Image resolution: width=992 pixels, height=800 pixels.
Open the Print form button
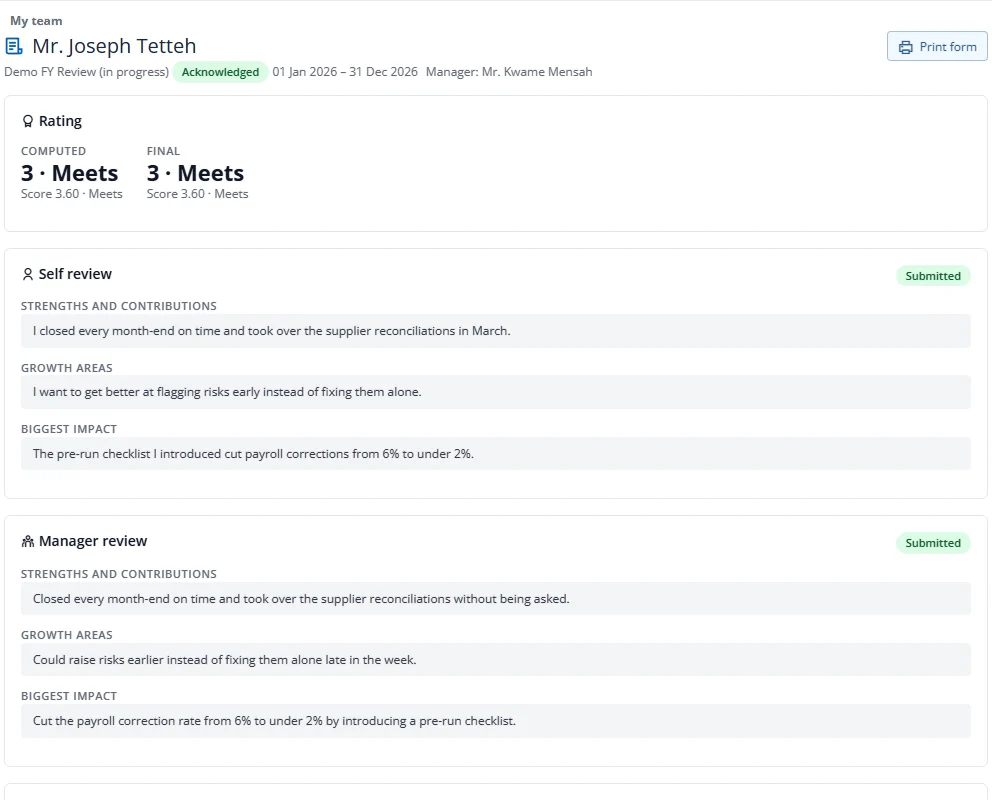(x=937, y=47)
